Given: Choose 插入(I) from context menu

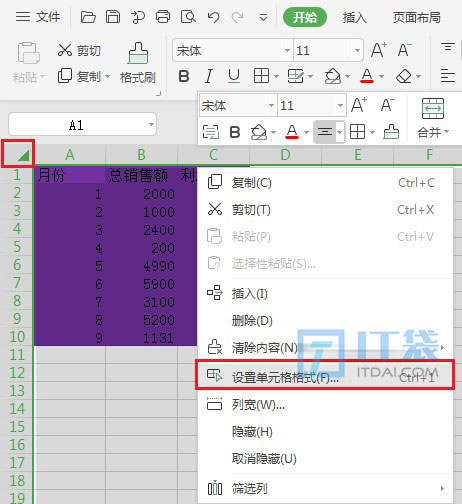Looking at the screenshot, I should click(x=325, y=294).
